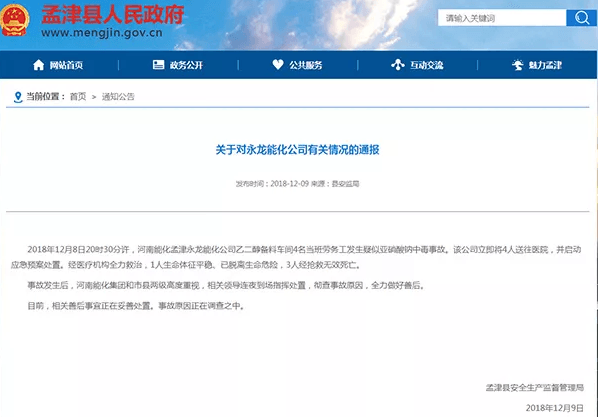Click the 孟津县人民政府 site title
Image resolution: width=599 pixels, height=419 pixels.
tap(113, 15)
